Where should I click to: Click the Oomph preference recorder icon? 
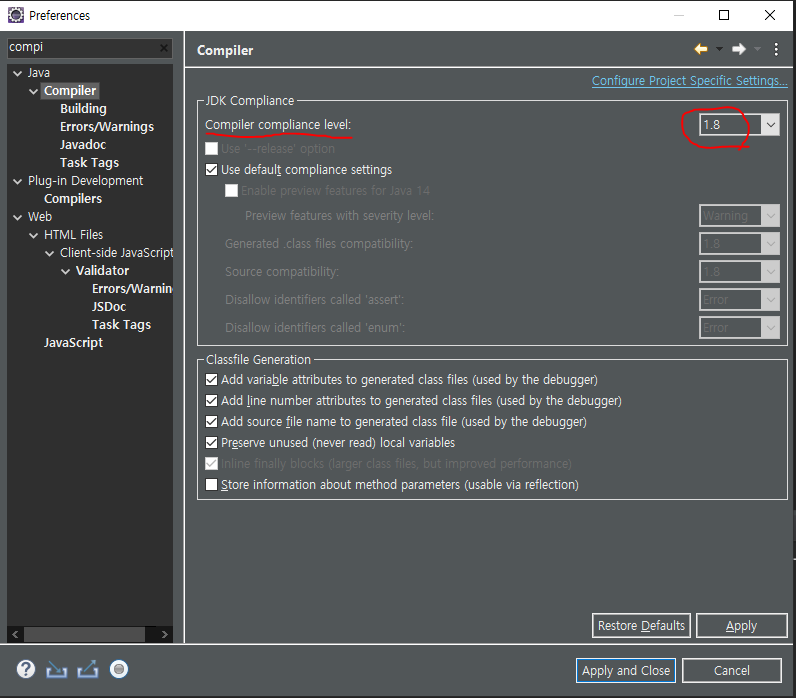click(x=119, y=669)
